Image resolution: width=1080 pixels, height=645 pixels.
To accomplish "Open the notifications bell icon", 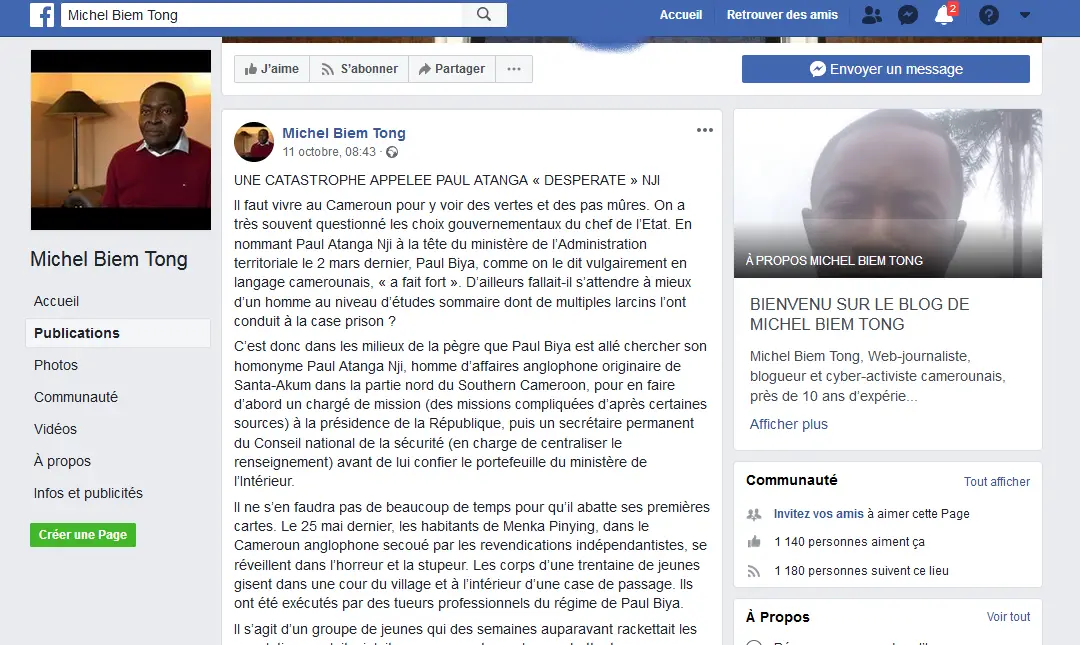I will 944,15.
